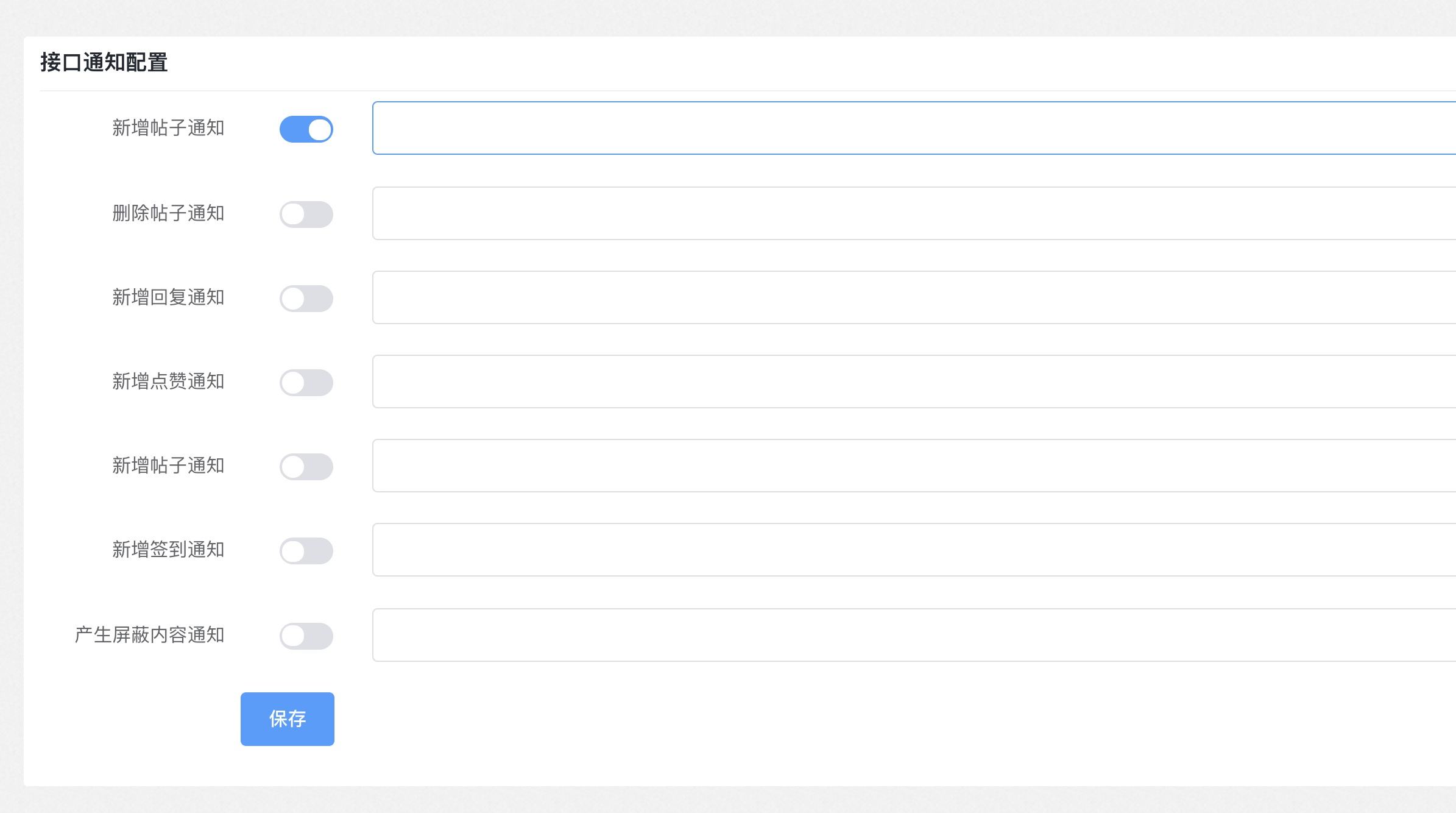This screenshot has width=1456, height=813.
Task: Click the 新增签到通知 text label
Action: [168, 550]
